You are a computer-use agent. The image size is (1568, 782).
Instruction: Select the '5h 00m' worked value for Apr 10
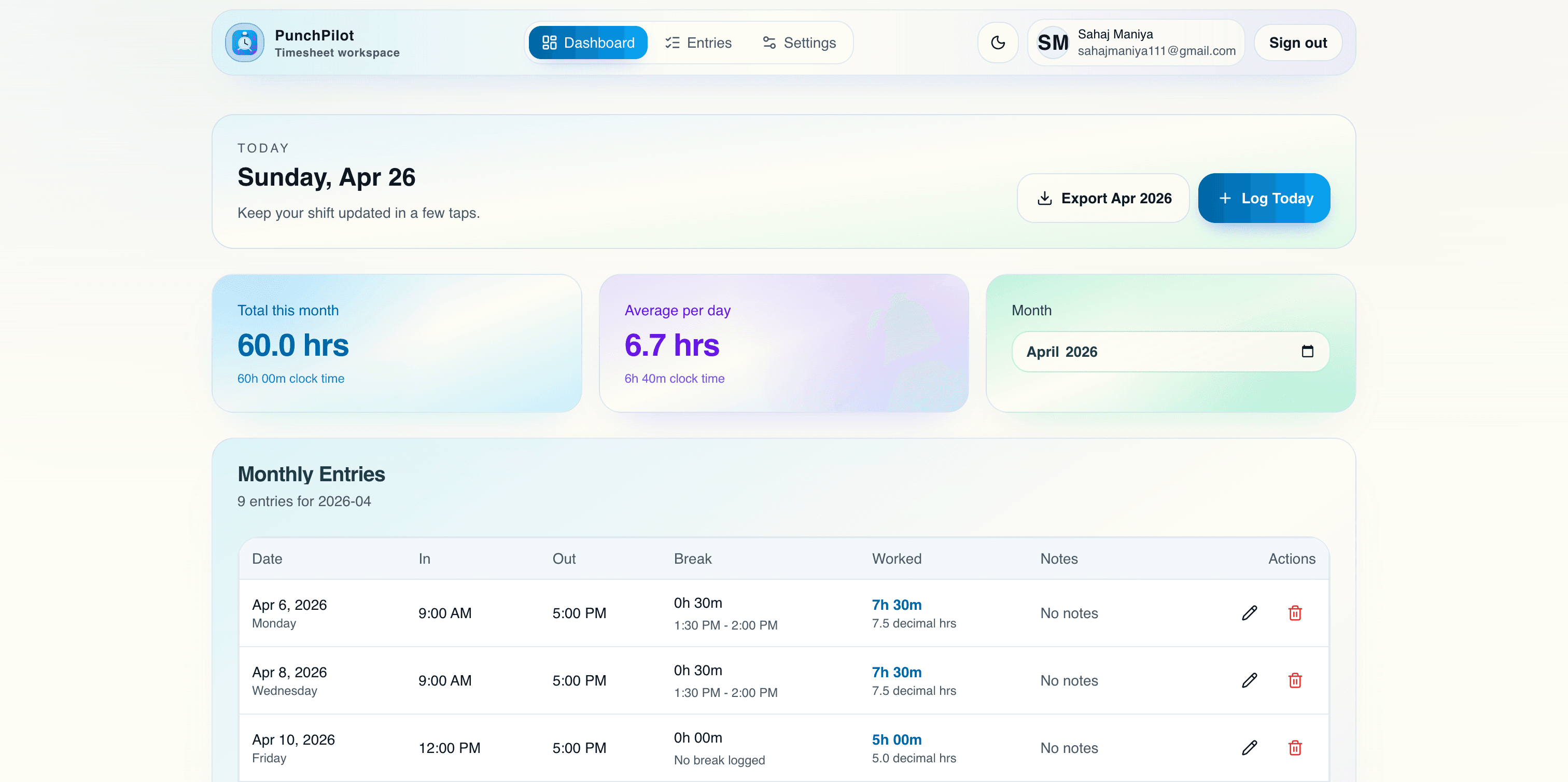(896, 739)
